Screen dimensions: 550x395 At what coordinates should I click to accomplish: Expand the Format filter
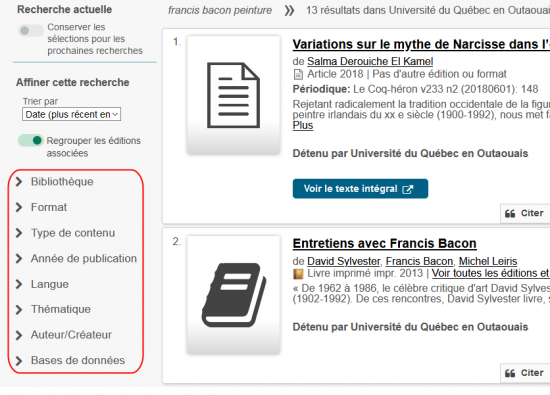41,207
